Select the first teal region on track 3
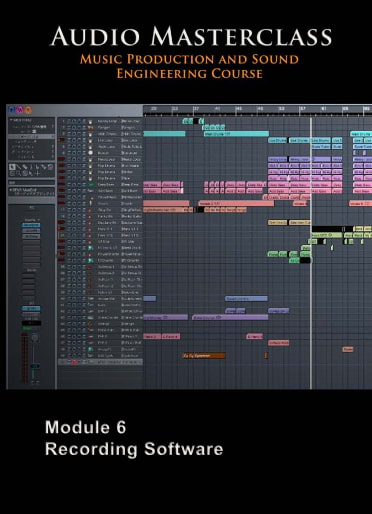Viewport: 372px width, 514px height. [164, 134]
